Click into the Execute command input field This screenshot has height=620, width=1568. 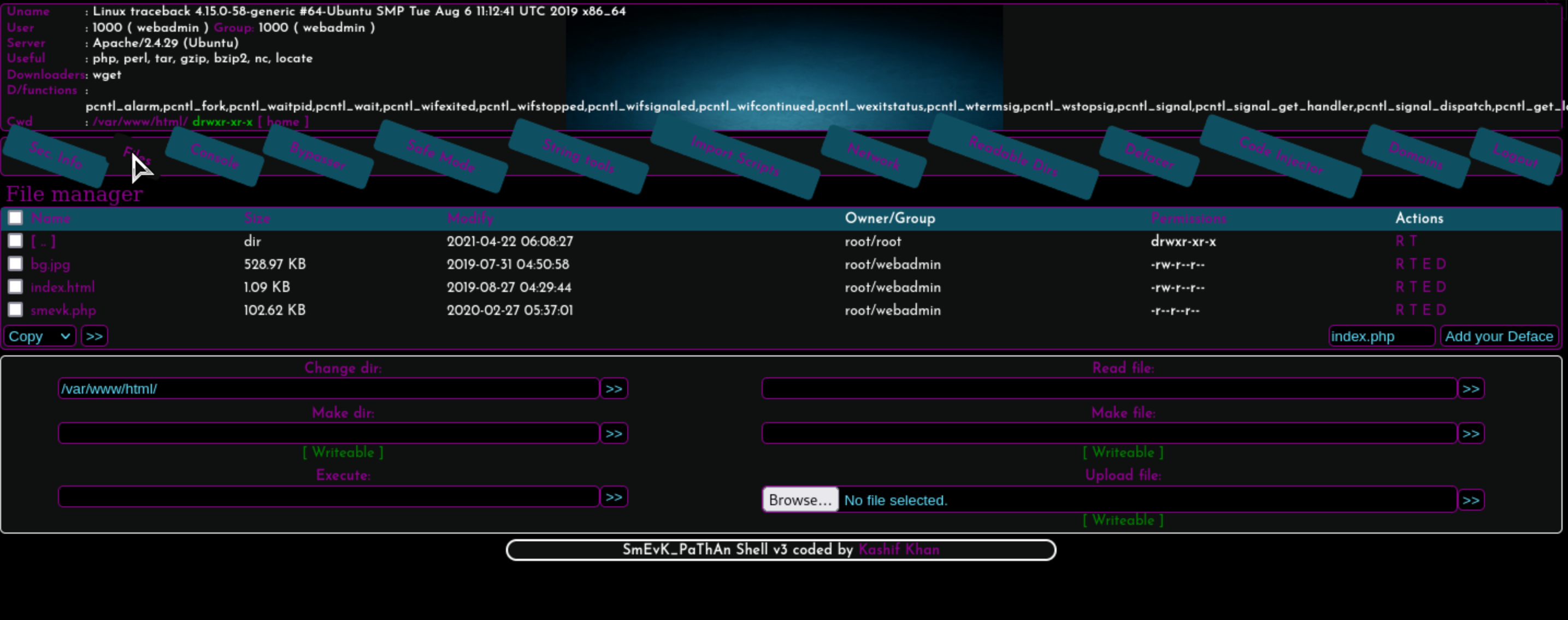tap(329, 497)
